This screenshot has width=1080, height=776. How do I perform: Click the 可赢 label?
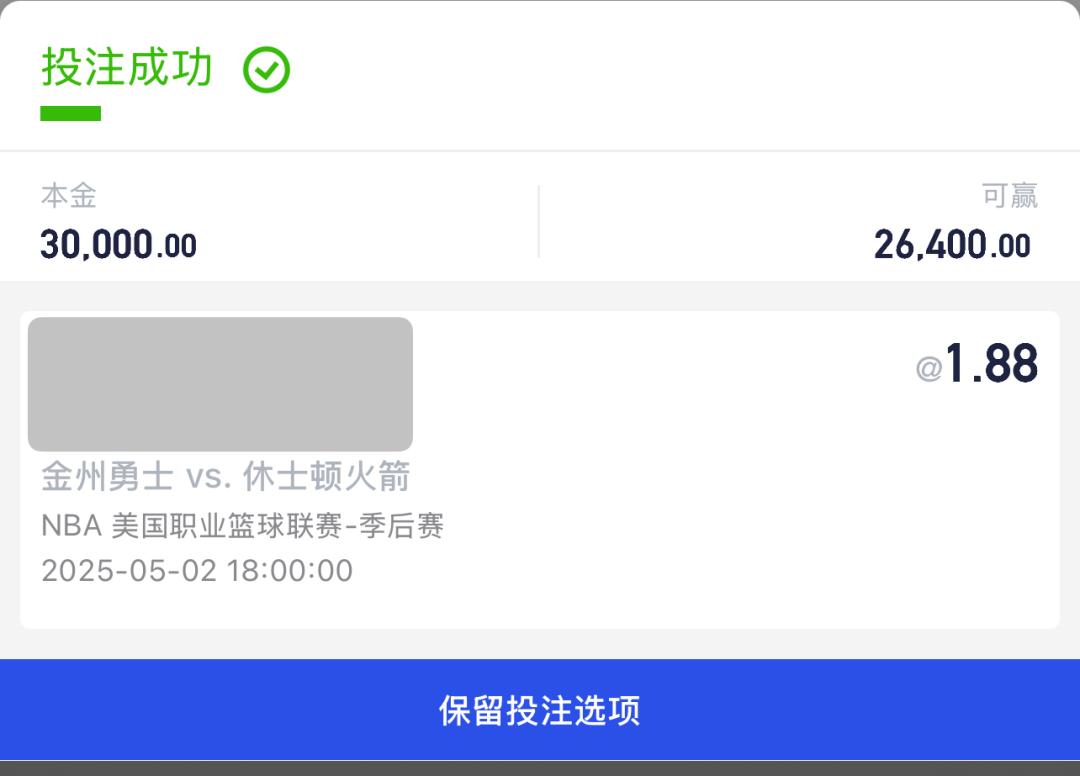(x=1009, y=196)
